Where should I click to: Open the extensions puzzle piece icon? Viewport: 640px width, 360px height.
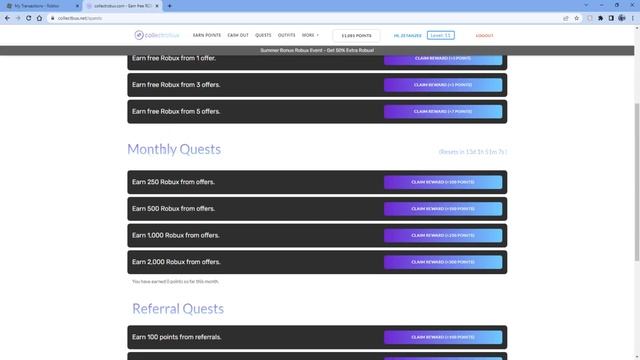tap(600, 18)
